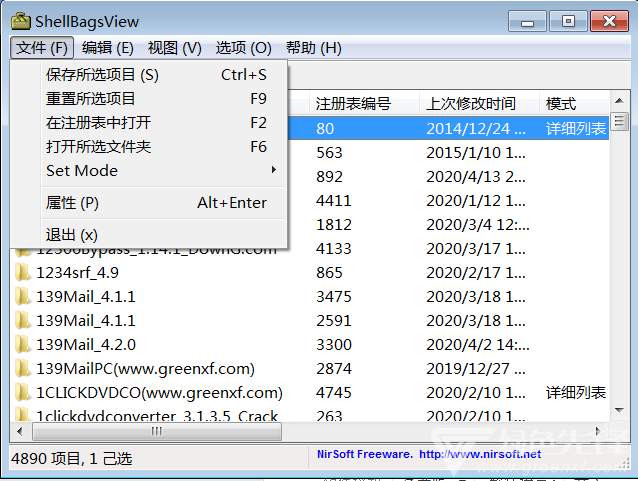Click the 2019/12/27 modified time cell
This screenshot has height=481, width=638.
(x=476, y=369)
